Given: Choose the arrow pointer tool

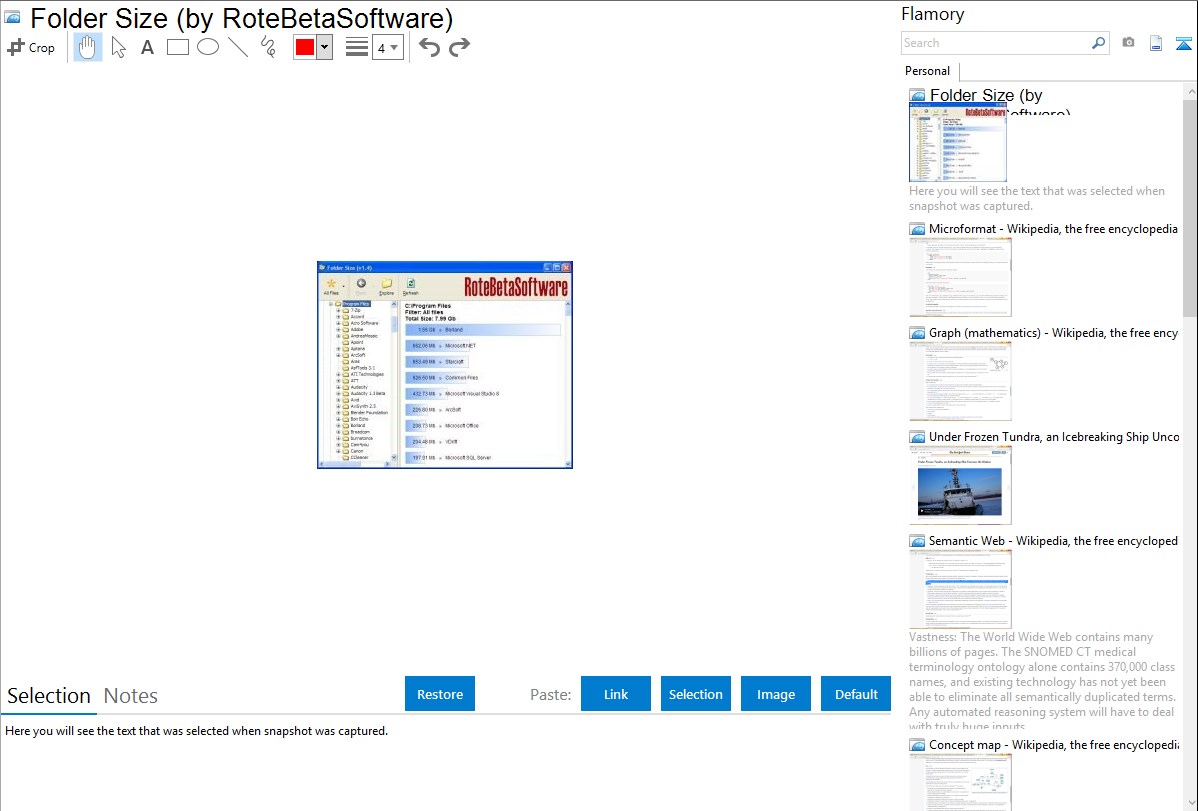Looking at the screenshot, I should (x=118, y=47).
